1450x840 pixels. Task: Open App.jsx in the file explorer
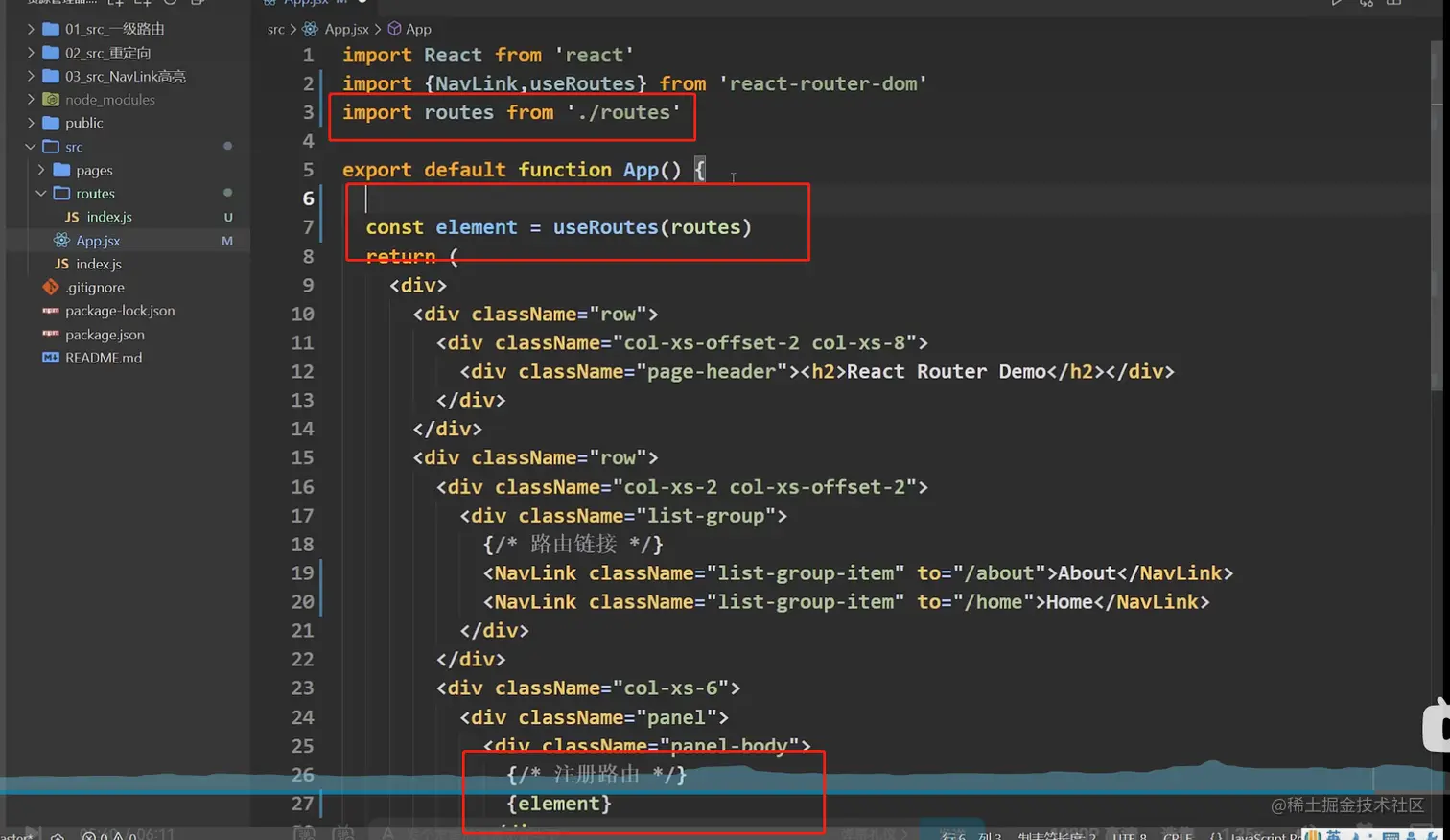(x=98, y=241)
